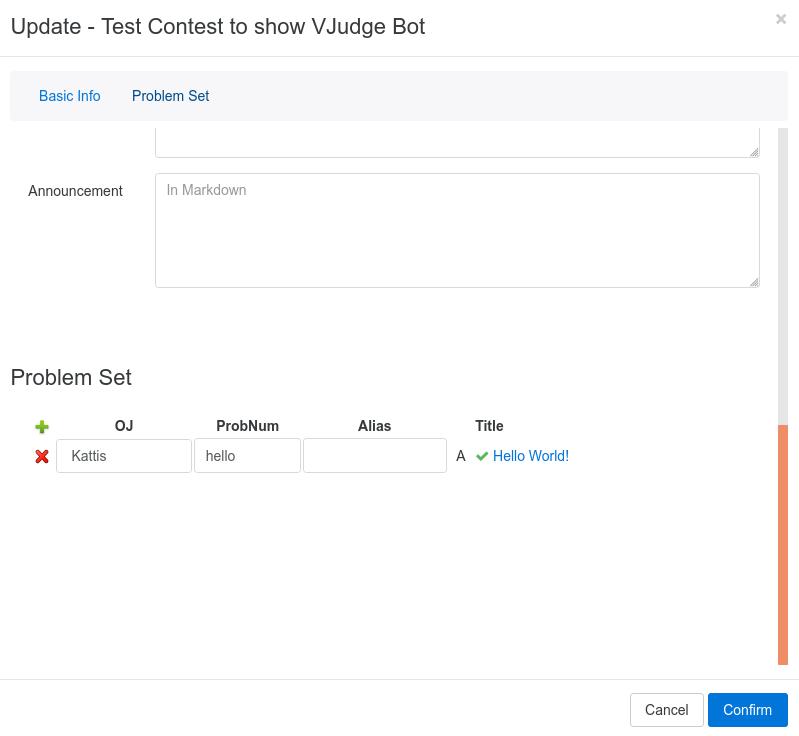799x736 pixels.
Task: Open the Problem Set tab
Action: [x=170, y=96]
